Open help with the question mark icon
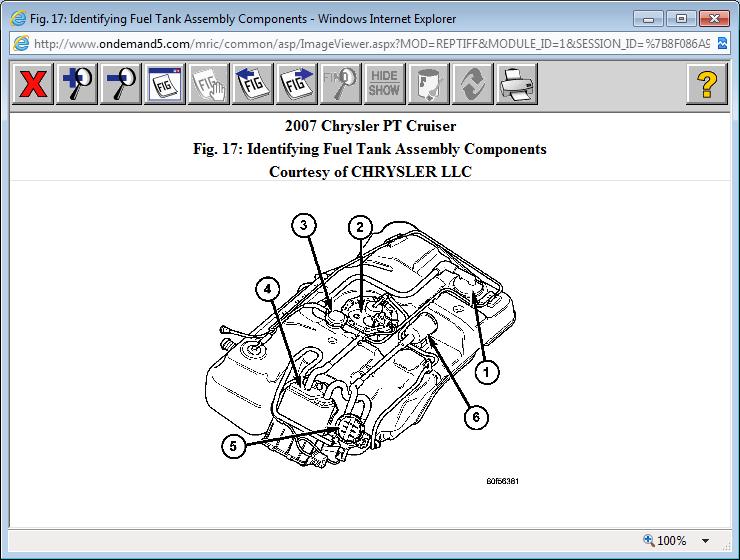The height and width of the screenshot is (560, 740). point(706,84)
